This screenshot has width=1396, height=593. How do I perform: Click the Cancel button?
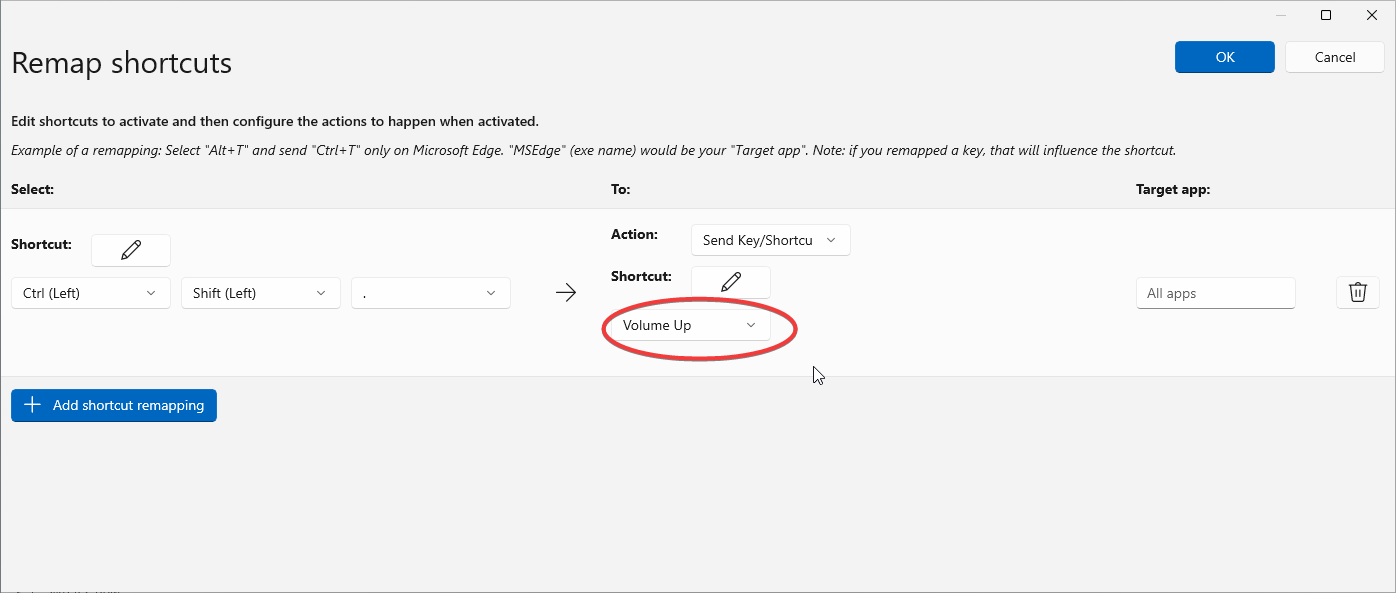pyautogui.click(x=1334, y=57)
